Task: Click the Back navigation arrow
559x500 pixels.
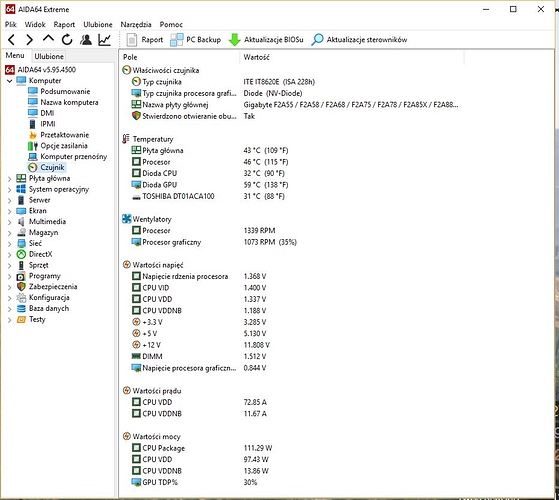Action: pos(11,40)
